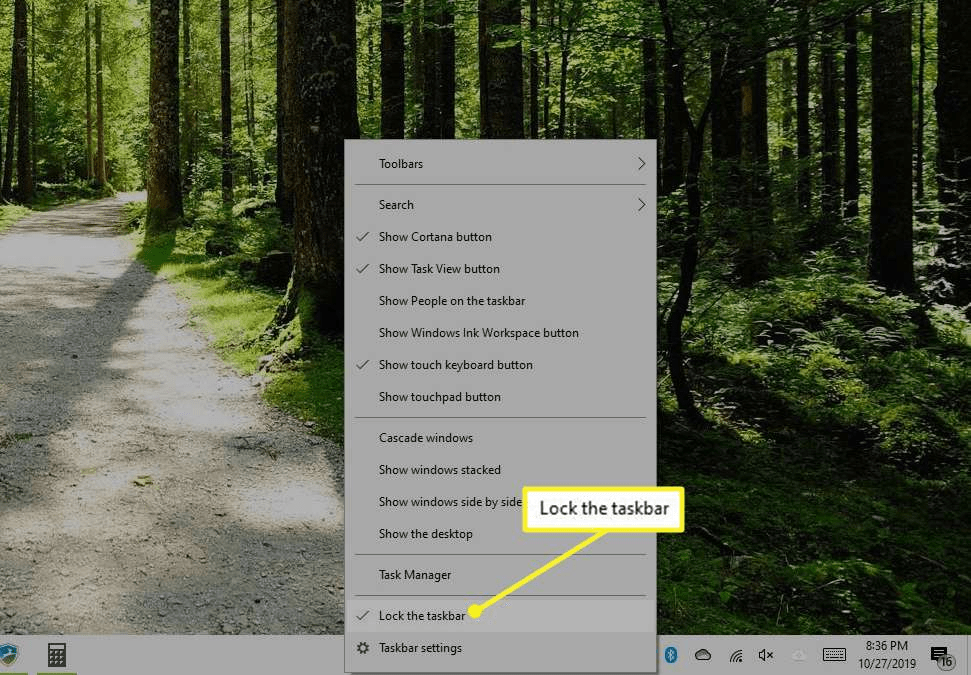Select Cascade windows from the menu
This screenshot has height=675, width=971.
coord(425,438)
